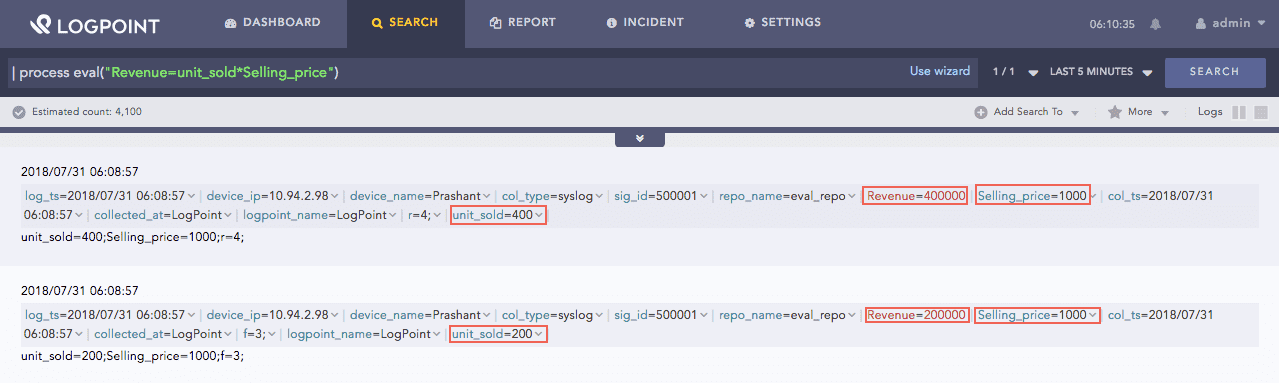Click repo_name=eval_repo in second log

(x=782, y=315)
